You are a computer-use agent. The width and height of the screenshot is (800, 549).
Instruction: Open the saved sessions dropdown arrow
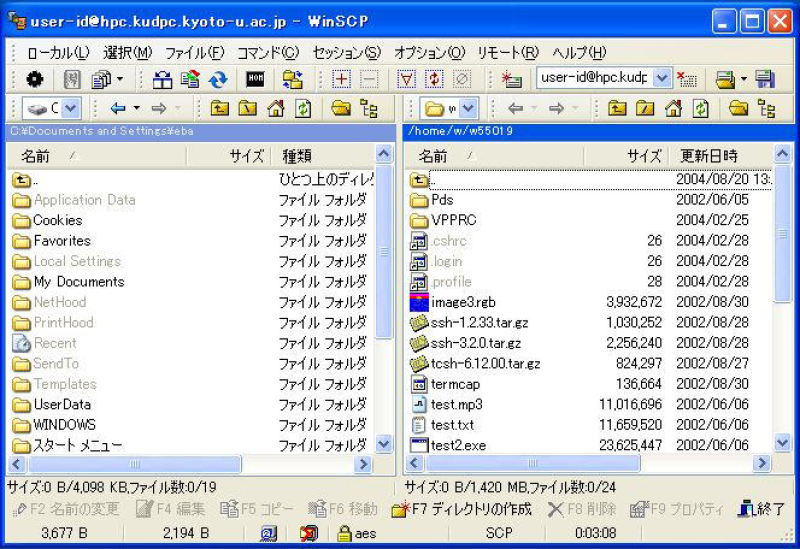(x=743, y=79)
